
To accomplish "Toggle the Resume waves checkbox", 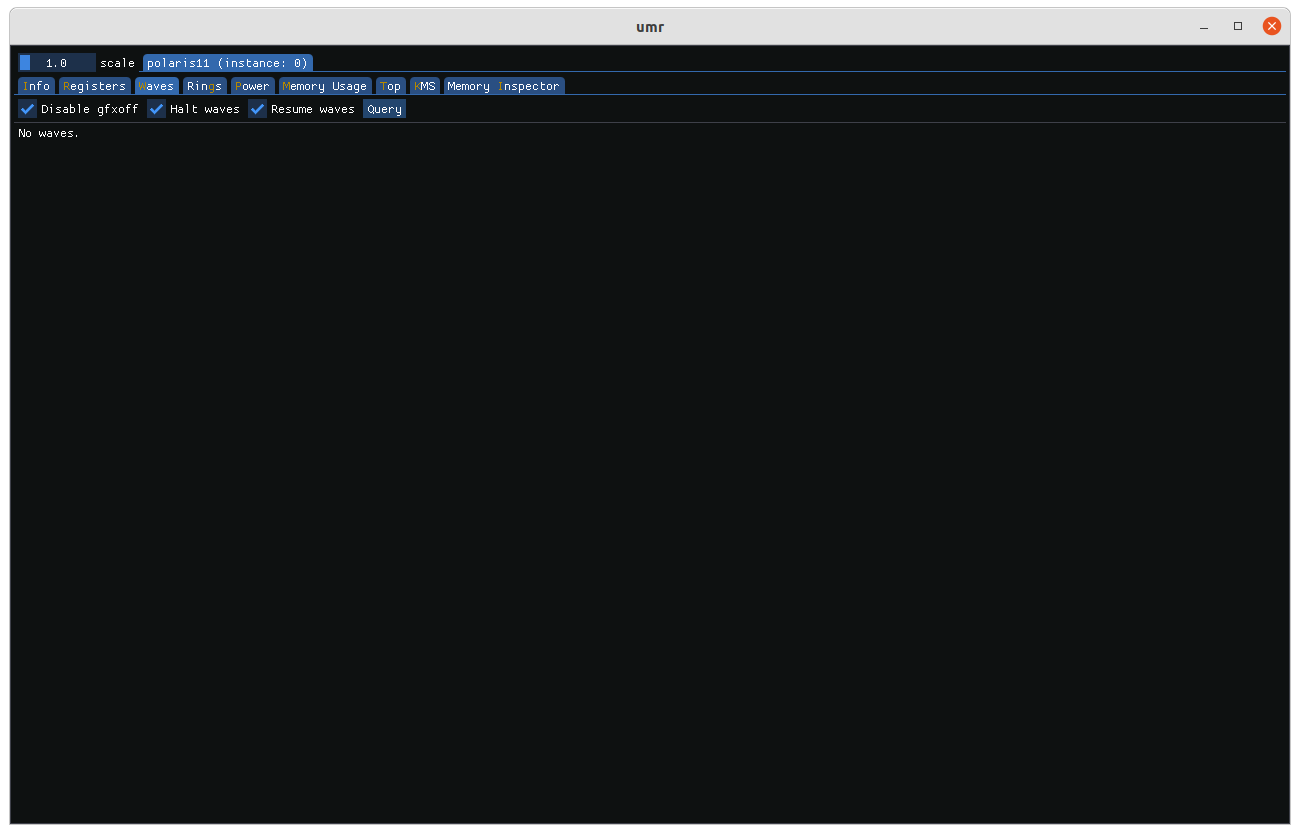I will 258,109.
